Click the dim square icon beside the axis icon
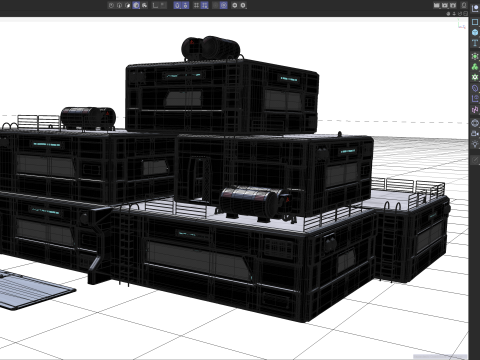The height and width of the screenshot is (360, 480). click(163, 5)
